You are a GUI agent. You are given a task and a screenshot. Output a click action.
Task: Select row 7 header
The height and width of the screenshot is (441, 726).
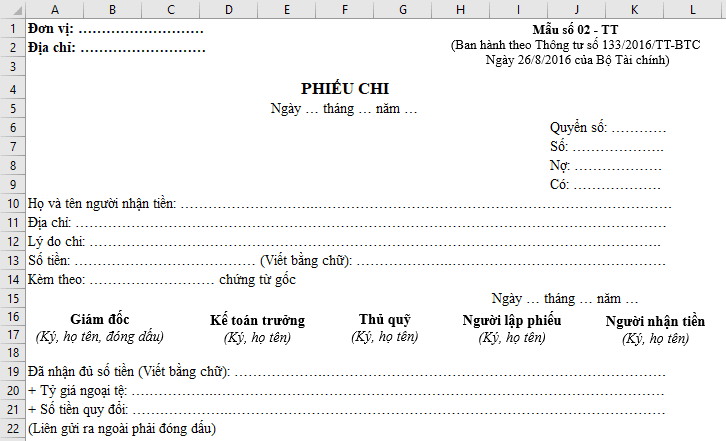(x=13, y=146)
